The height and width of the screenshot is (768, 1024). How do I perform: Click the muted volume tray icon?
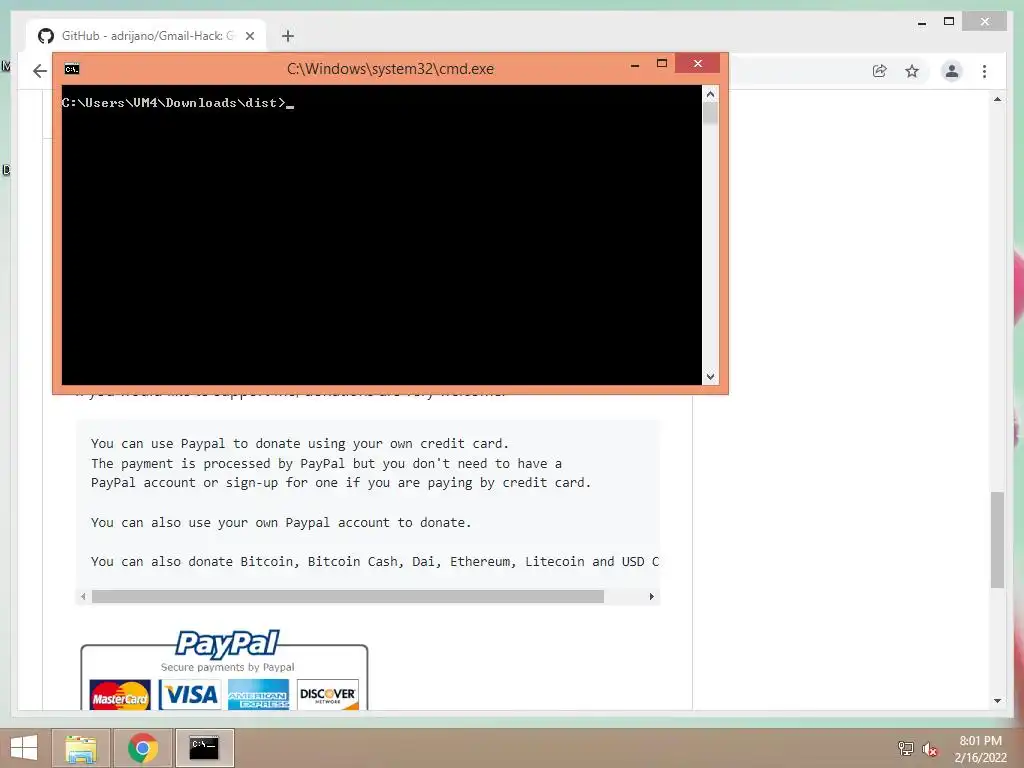(929, 748)
